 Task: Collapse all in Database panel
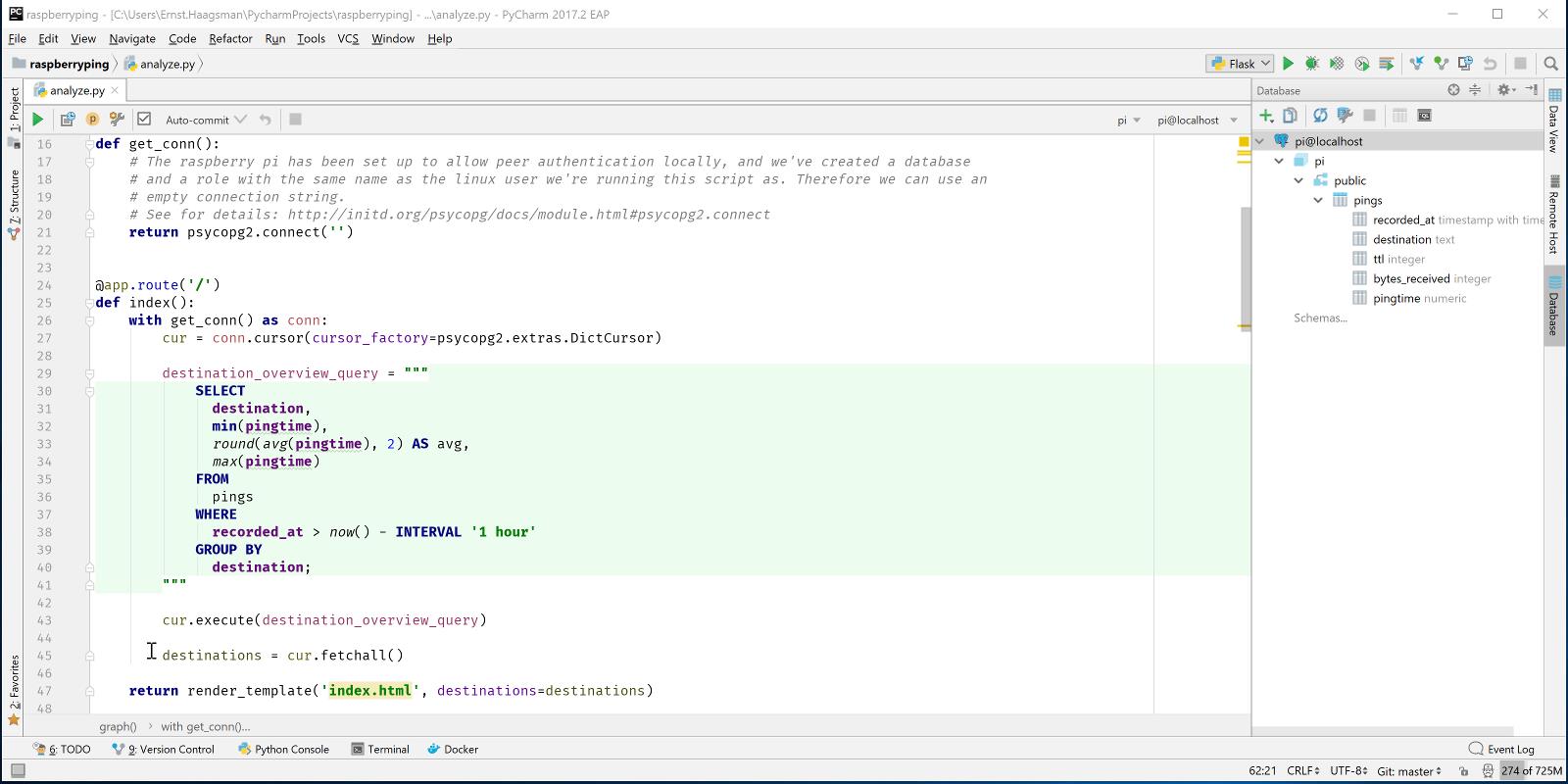1475,90
